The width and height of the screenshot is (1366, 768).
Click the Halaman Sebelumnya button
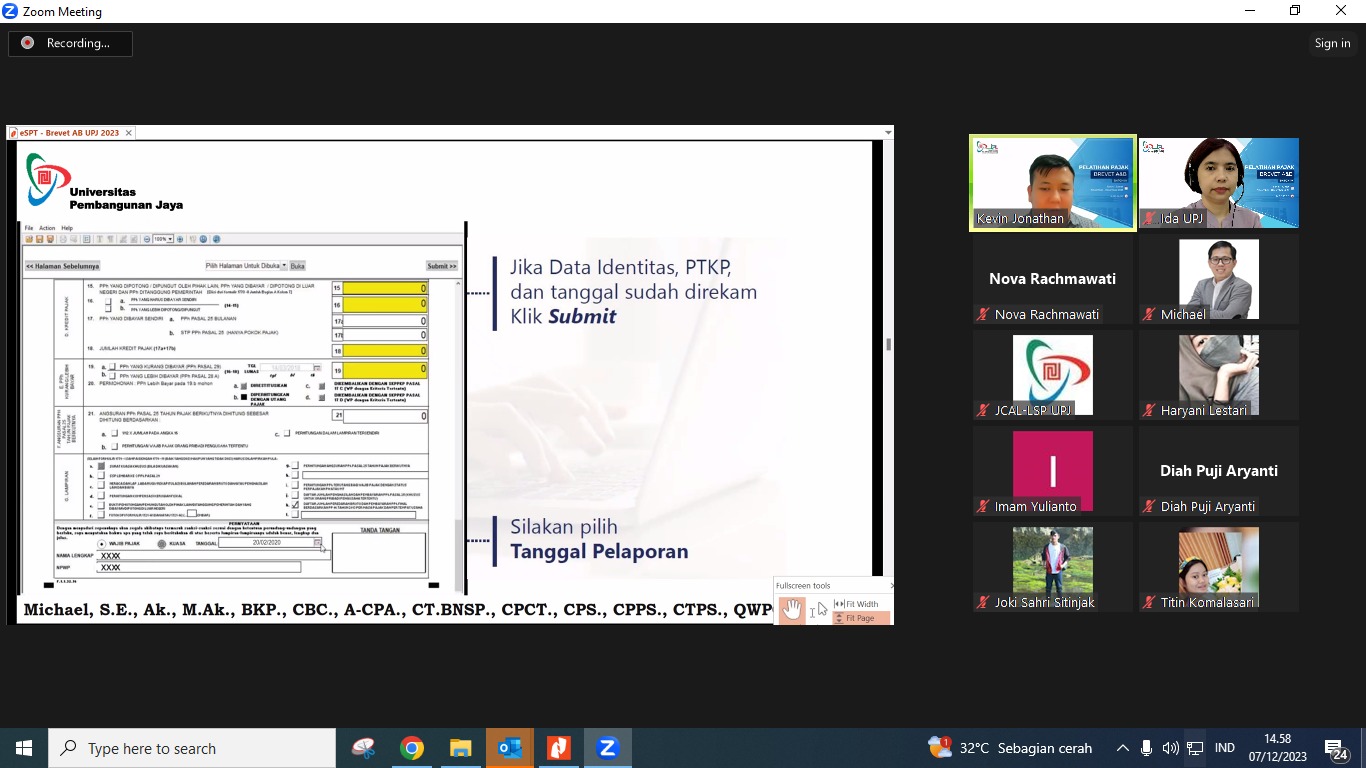[x=62, y=266]
